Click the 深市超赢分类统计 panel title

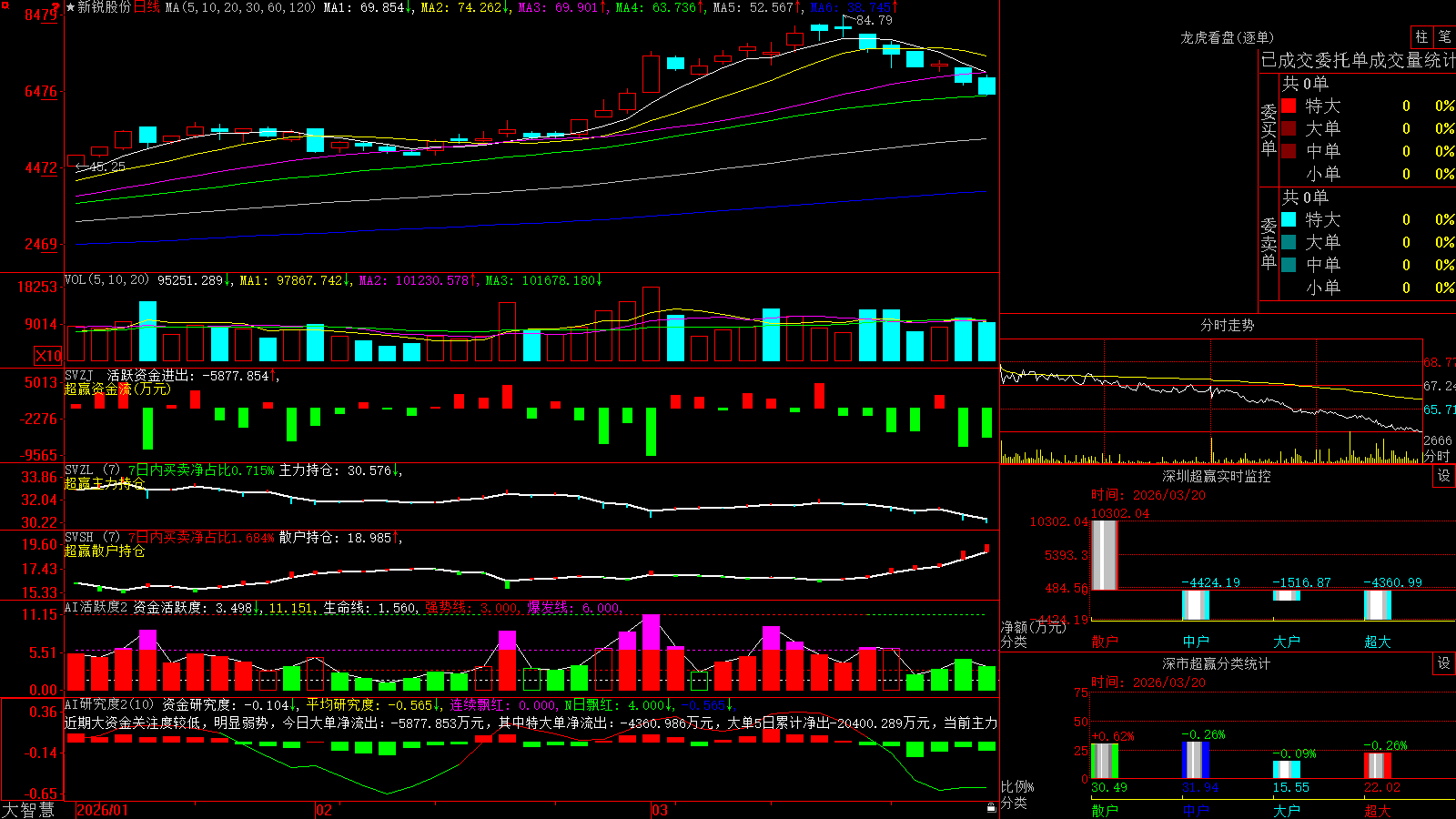point(1216,663)
